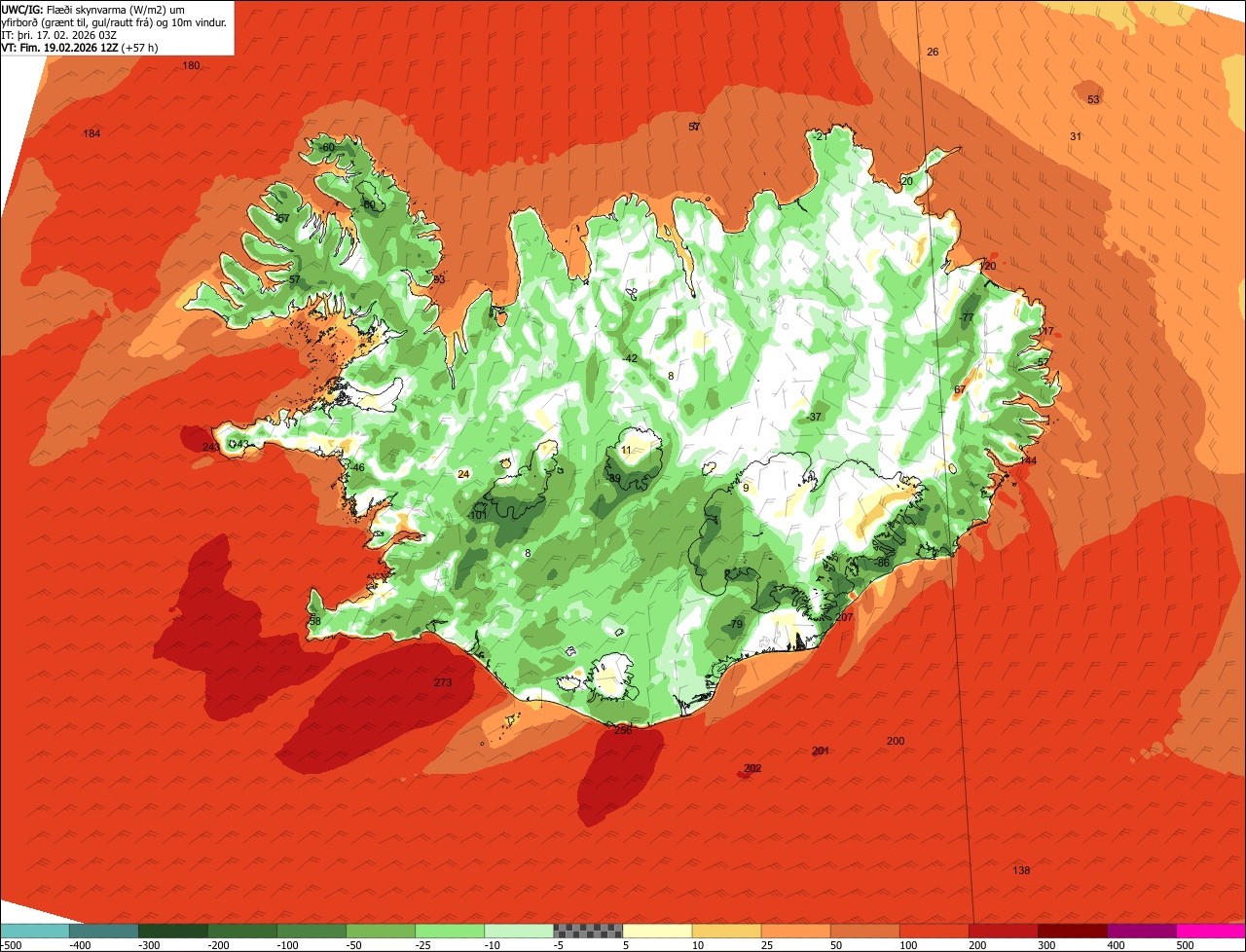Click the orange legend swatch between 50 and 100
This screenshot has height=952, width=1246.
[863, 931]
